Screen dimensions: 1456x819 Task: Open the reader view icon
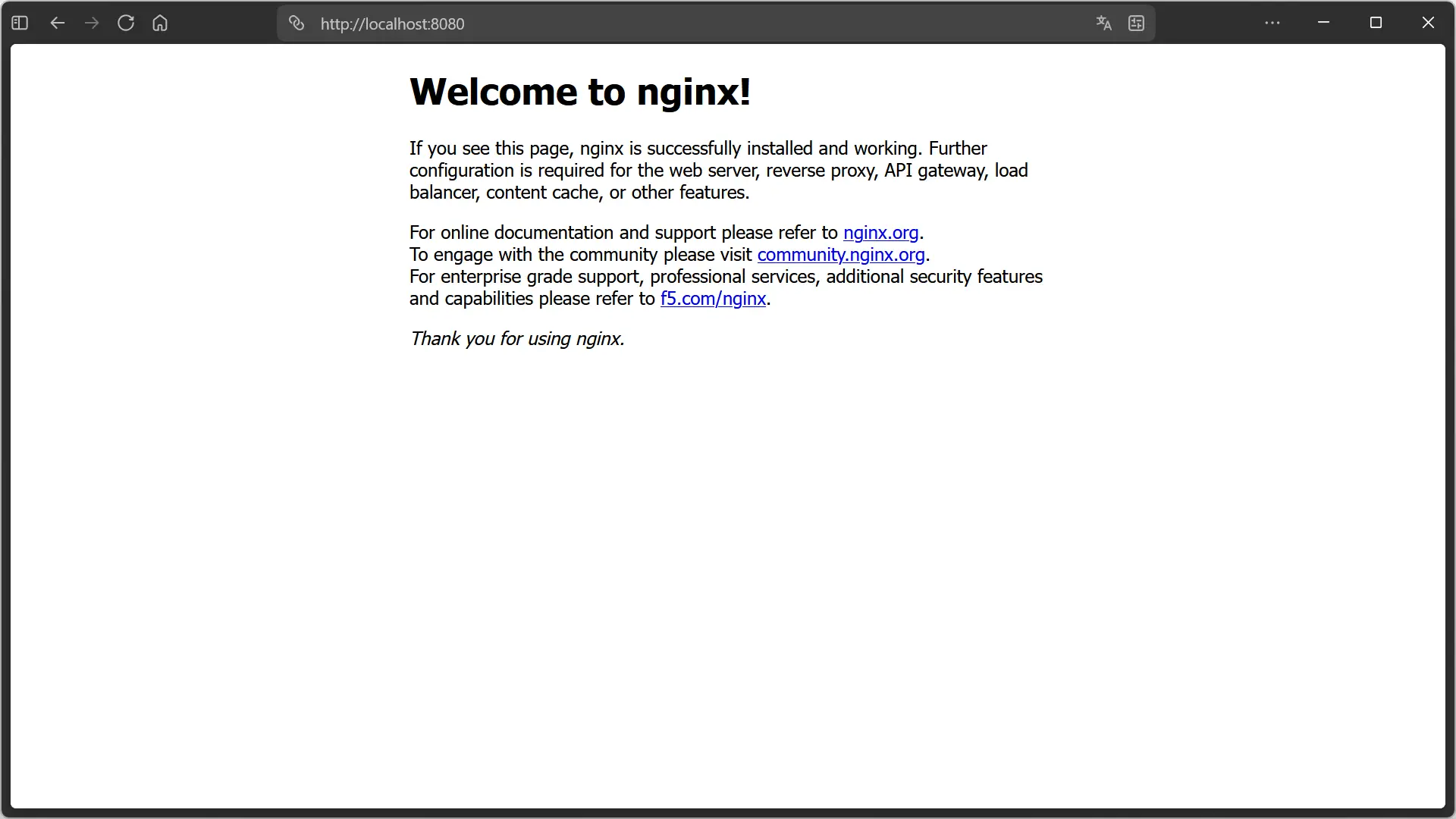(x=1136, y=24)
